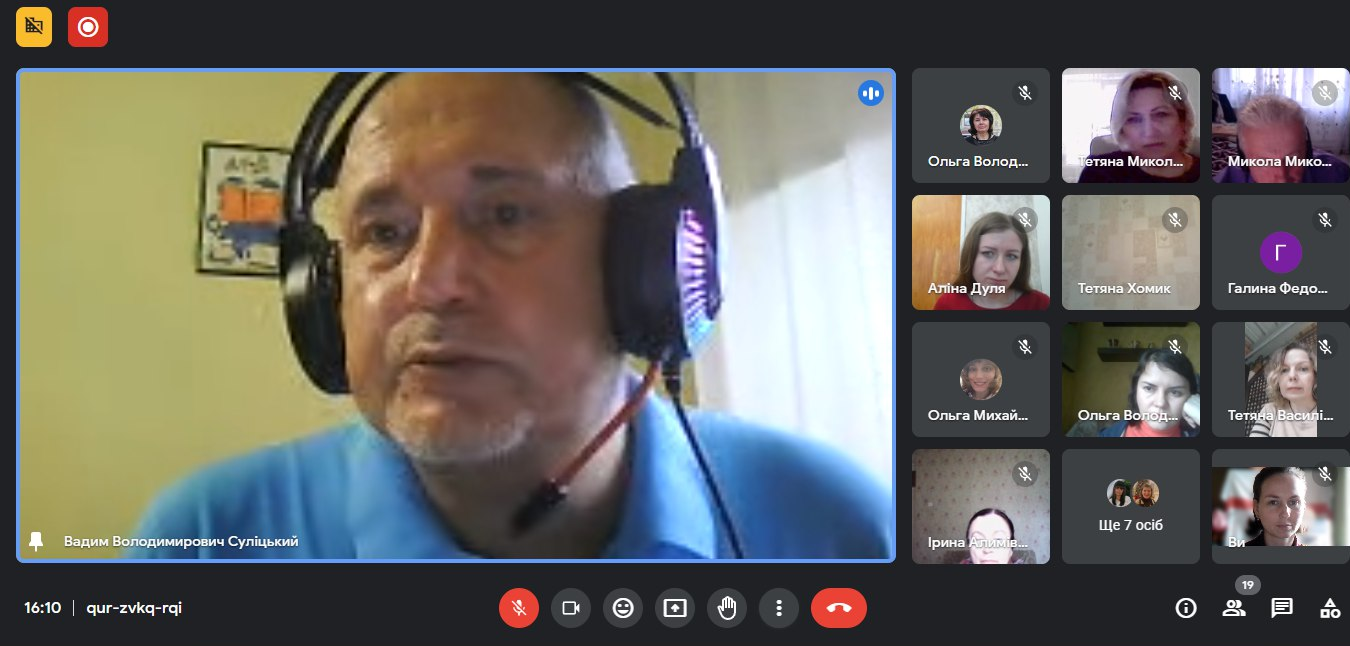This screenshot has height=646, width=1350.
Task: Click the blue speaking indicator on main video
Action: click(x=871, y=94)
